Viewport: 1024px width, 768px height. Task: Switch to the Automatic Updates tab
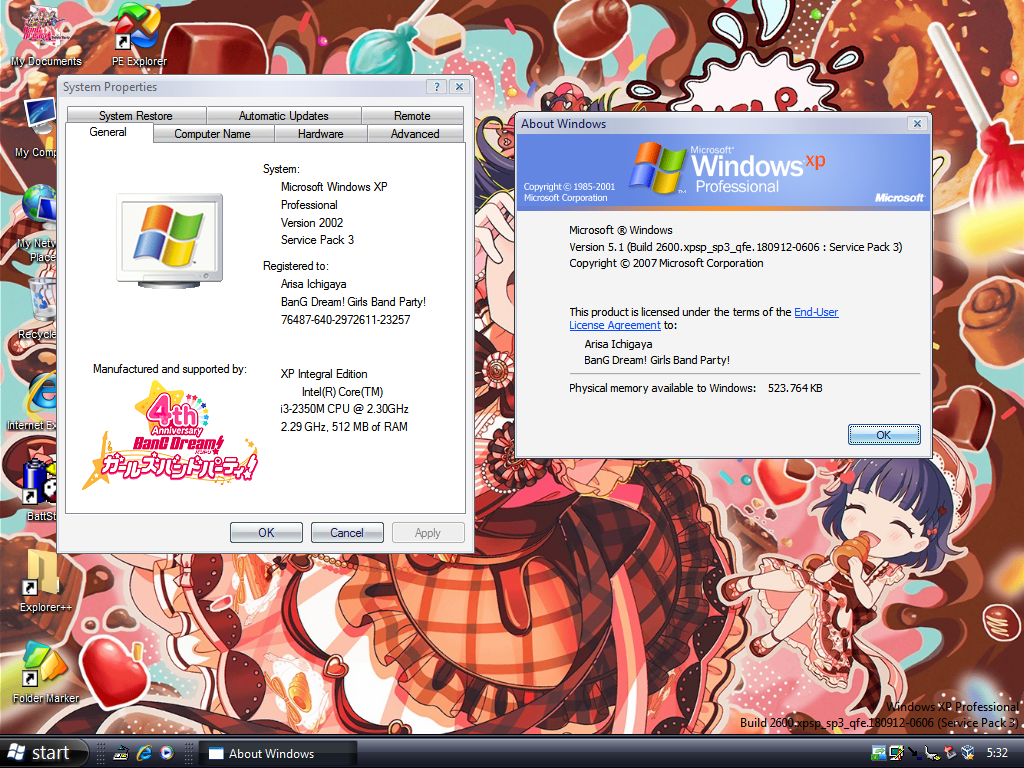(283, 116)
